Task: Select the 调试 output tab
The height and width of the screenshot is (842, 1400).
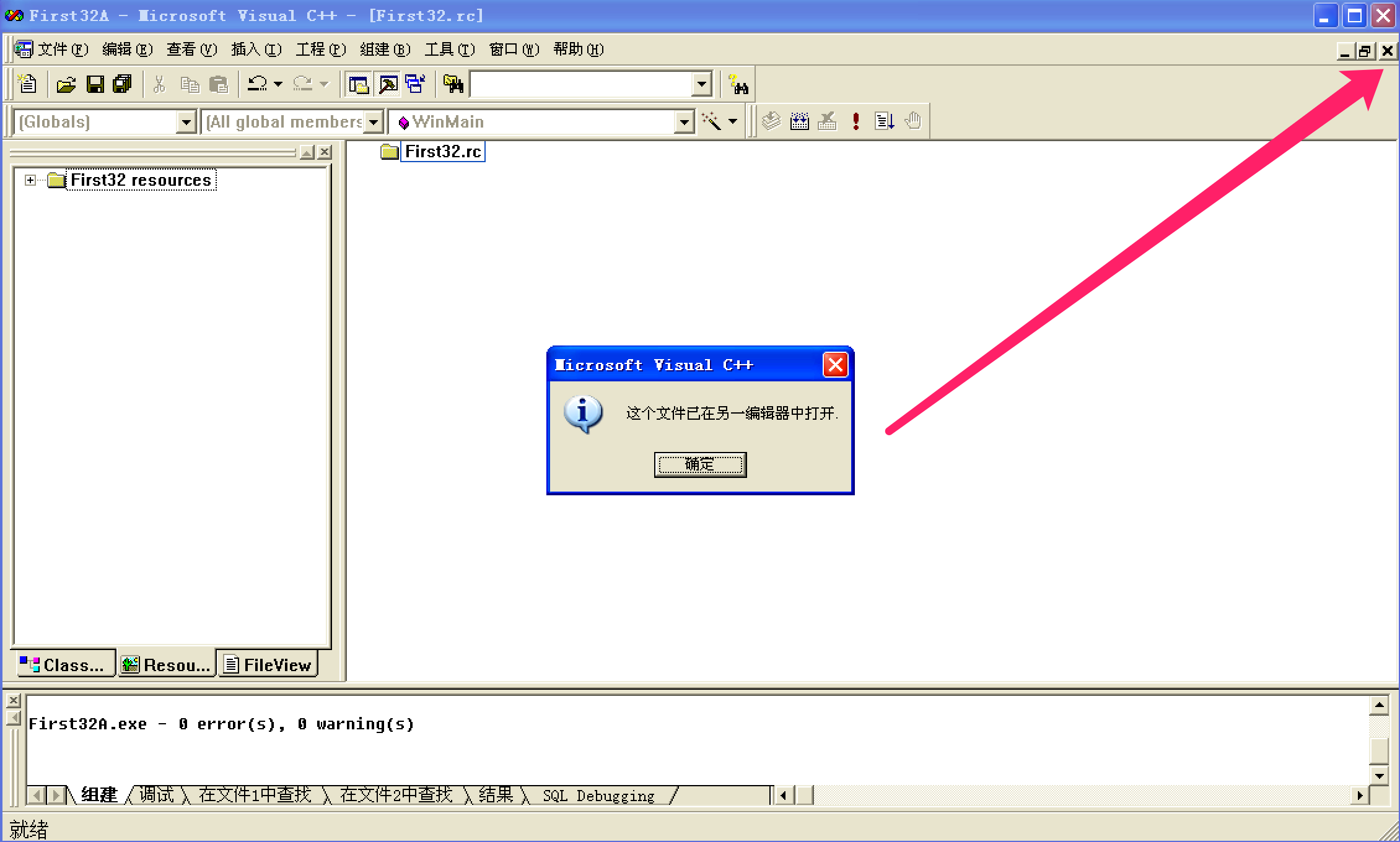Action: [157, 795]
